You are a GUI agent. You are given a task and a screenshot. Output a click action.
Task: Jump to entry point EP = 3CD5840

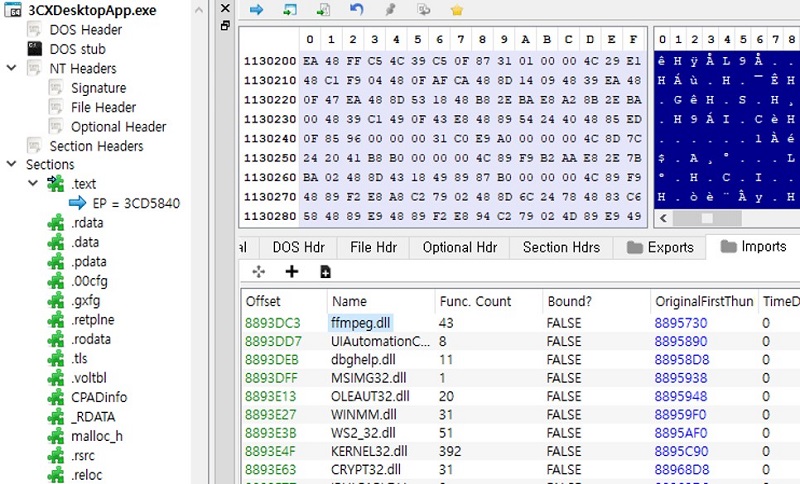[x=136, y=203]
